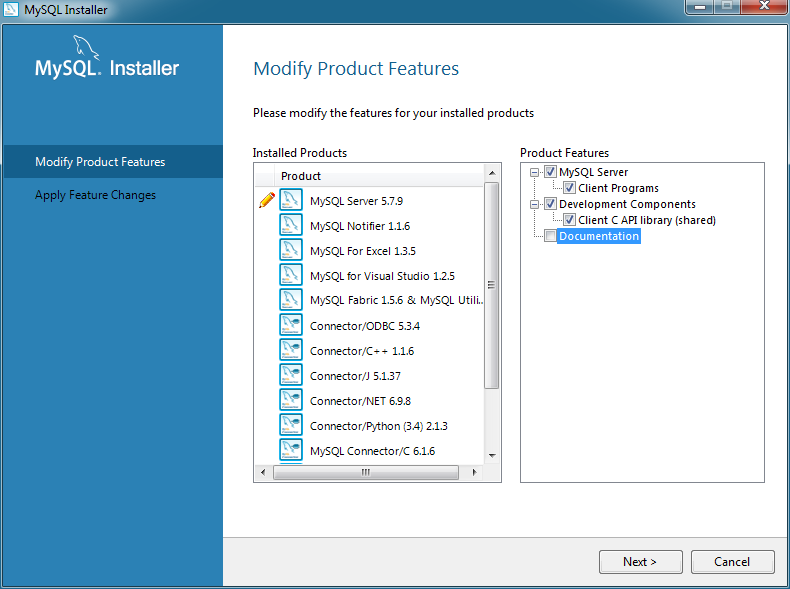
Task: Select the Connector/NET 6.9.8 row
Action: [369, 400]
